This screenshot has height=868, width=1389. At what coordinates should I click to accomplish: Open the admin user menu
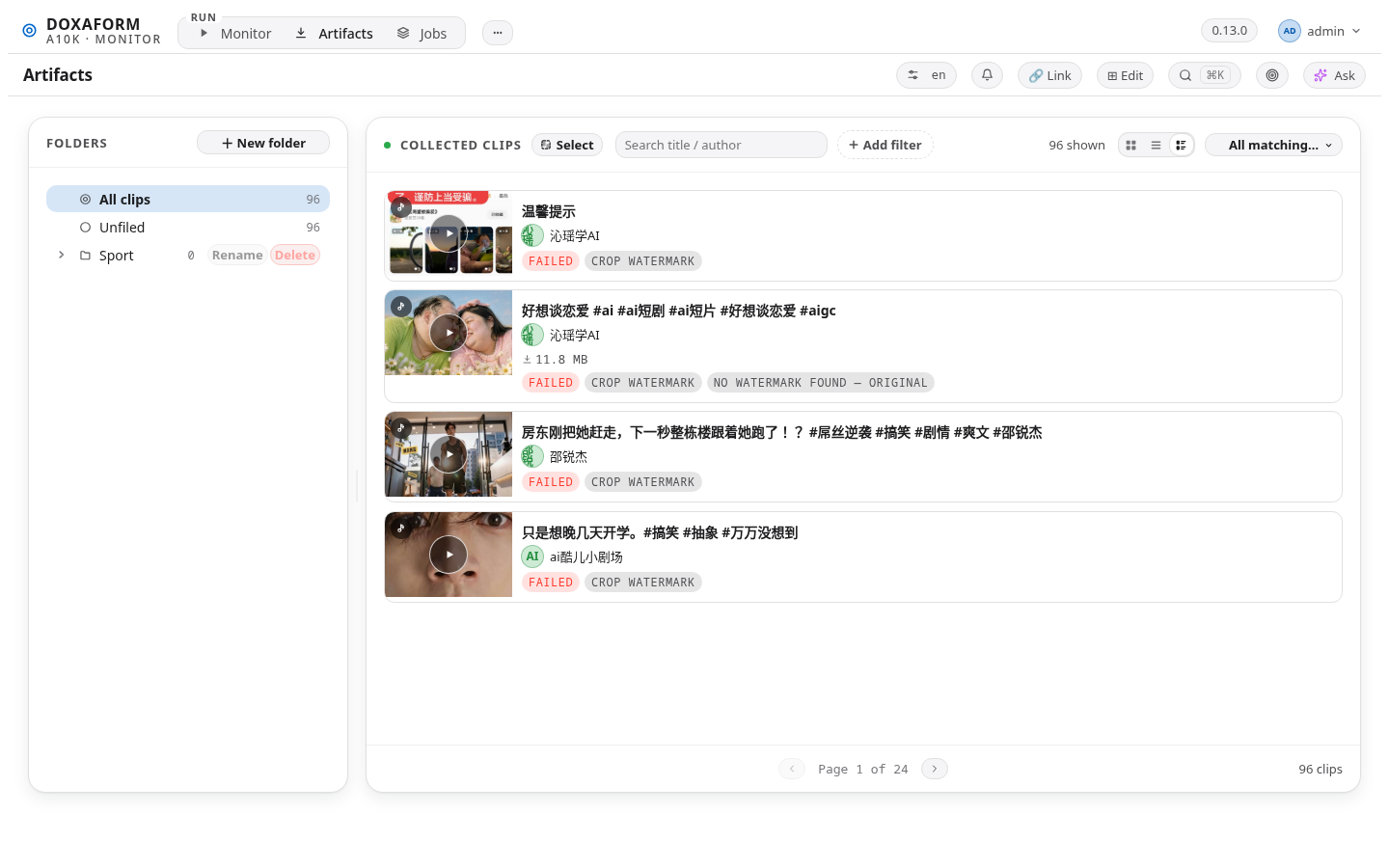click(x=1320, y=31)
